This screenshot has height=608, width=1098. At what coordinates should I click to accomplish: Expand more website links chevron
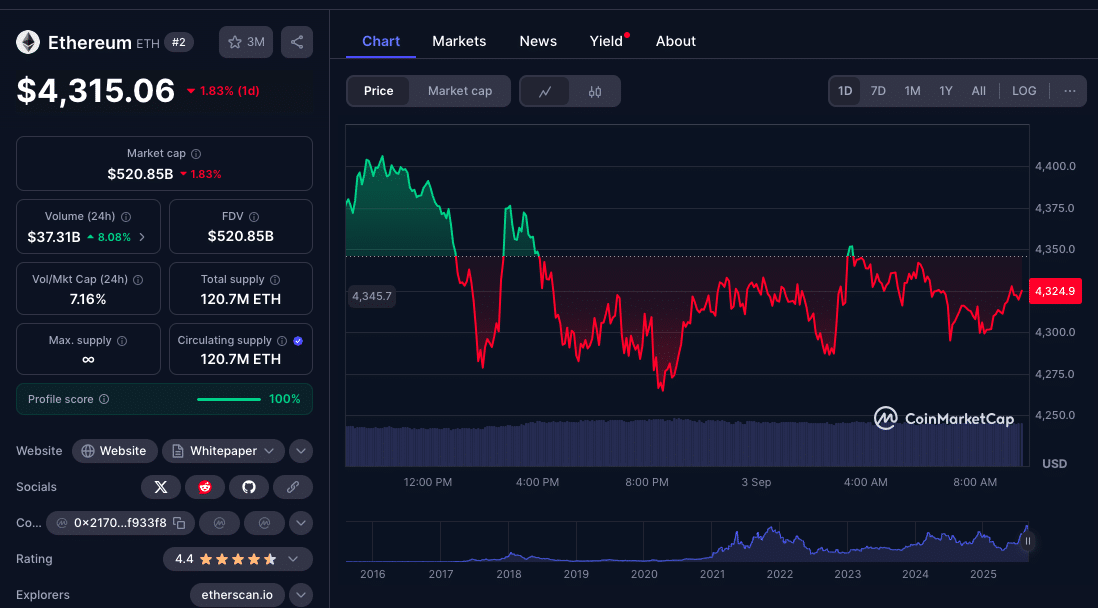(x=300, y=451)
